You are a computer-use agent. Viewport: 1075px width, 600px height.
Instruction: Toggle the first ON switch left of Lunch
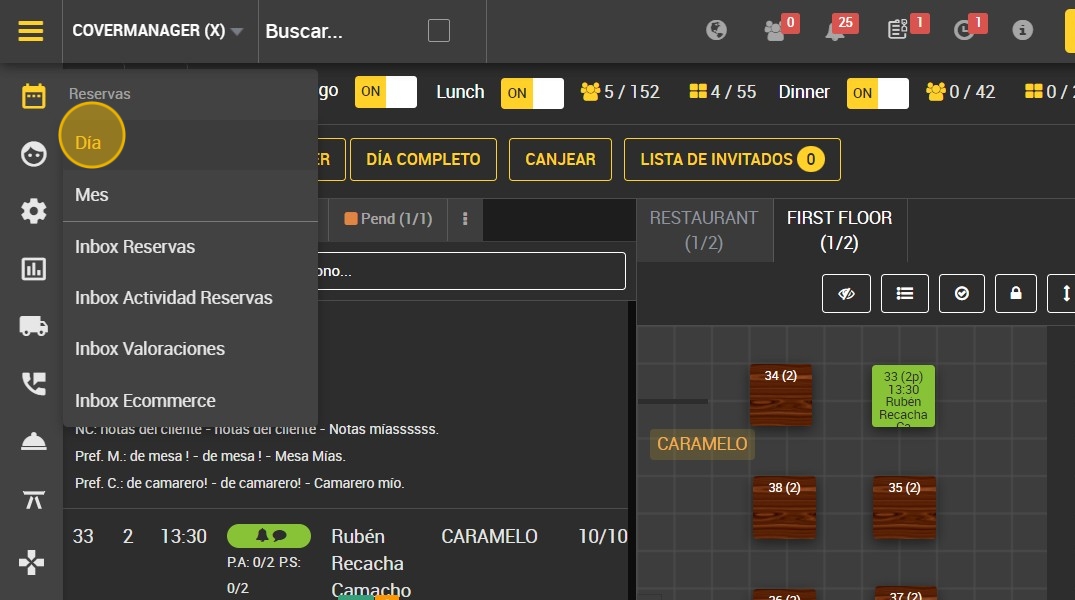pos(385,92)
